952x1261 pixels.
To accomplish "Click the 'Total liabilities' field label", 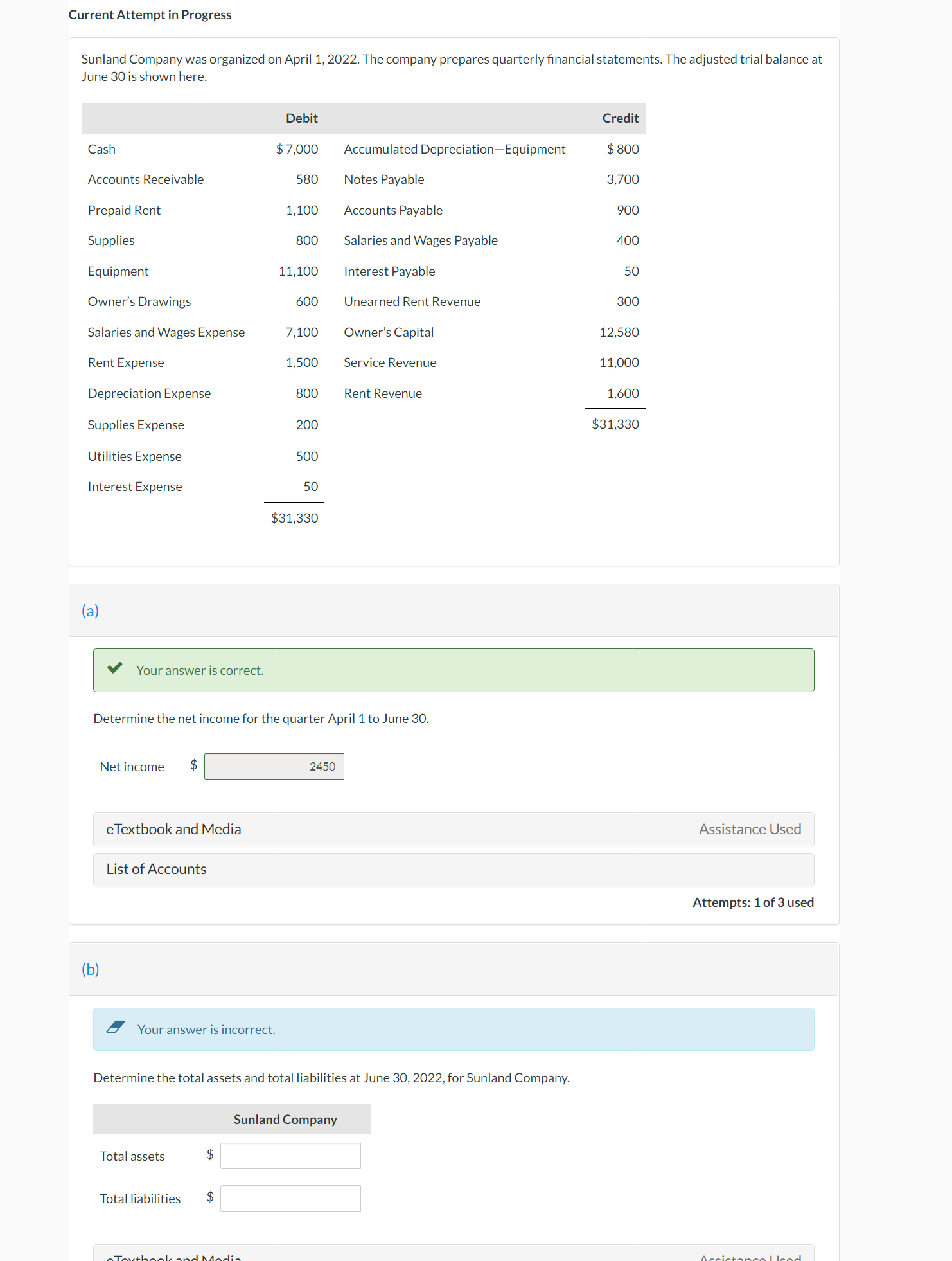I will click(140, 1199).
